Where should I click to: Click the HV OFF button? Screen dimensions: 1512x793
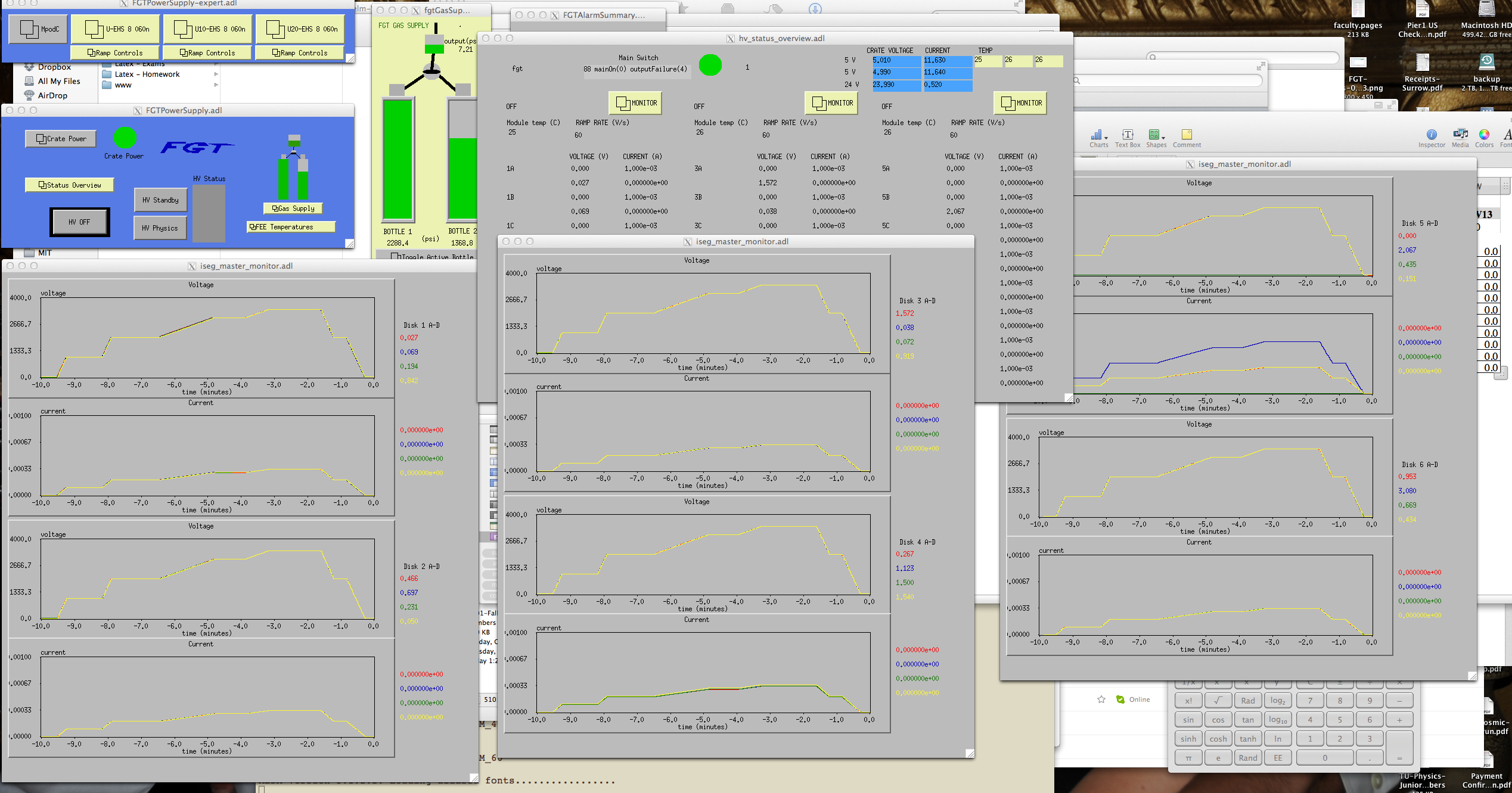click(79, 222)
